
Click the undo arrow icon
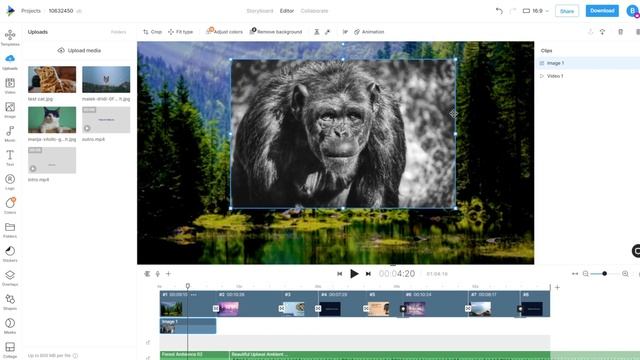point(499,11)
